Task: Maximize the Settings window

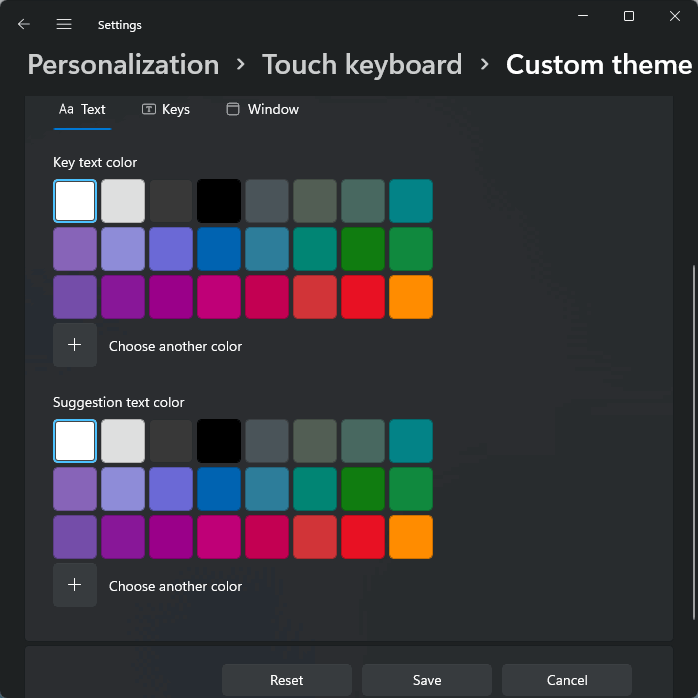Action: (629, 16)
